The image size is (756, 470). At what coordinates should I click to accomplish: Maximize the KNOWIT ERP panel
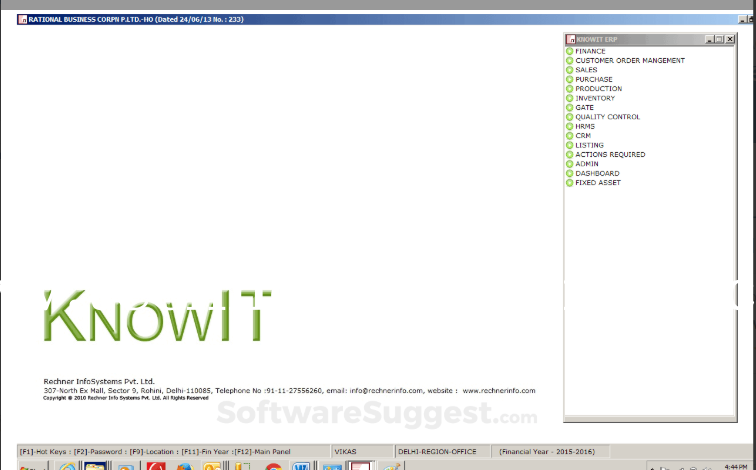[x=719, y=39]
